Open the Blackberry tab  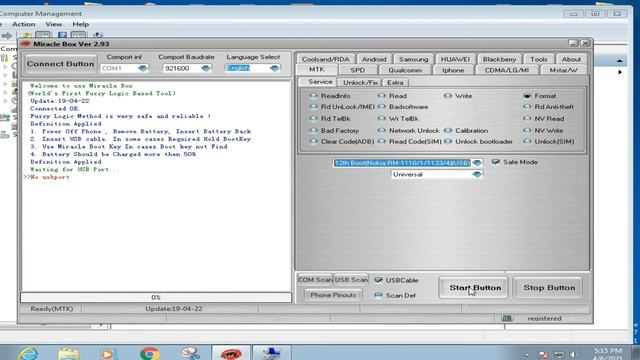(x=499, y=59)
